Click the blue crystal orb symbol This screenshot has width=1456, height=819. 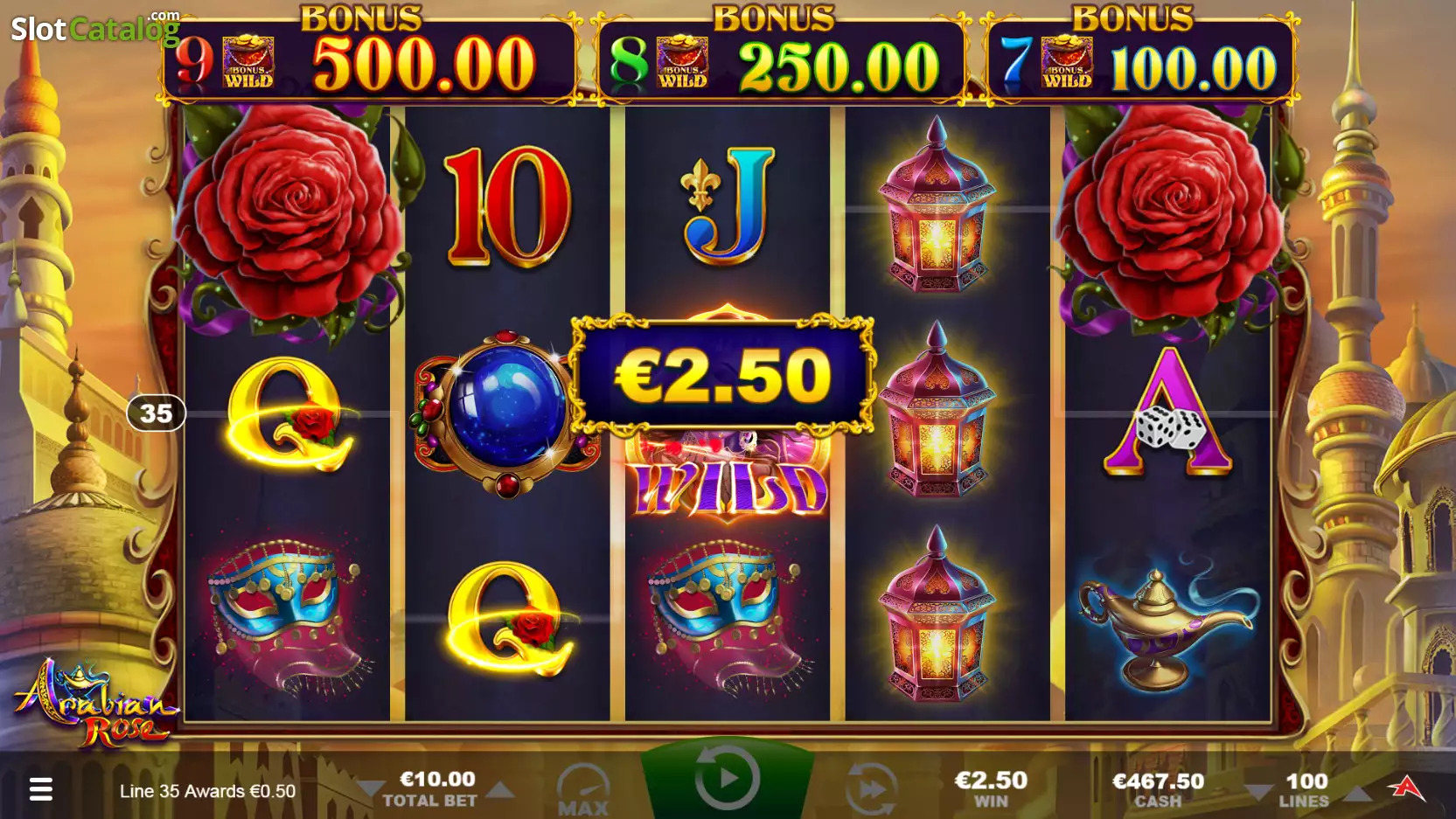coord(505,413)
